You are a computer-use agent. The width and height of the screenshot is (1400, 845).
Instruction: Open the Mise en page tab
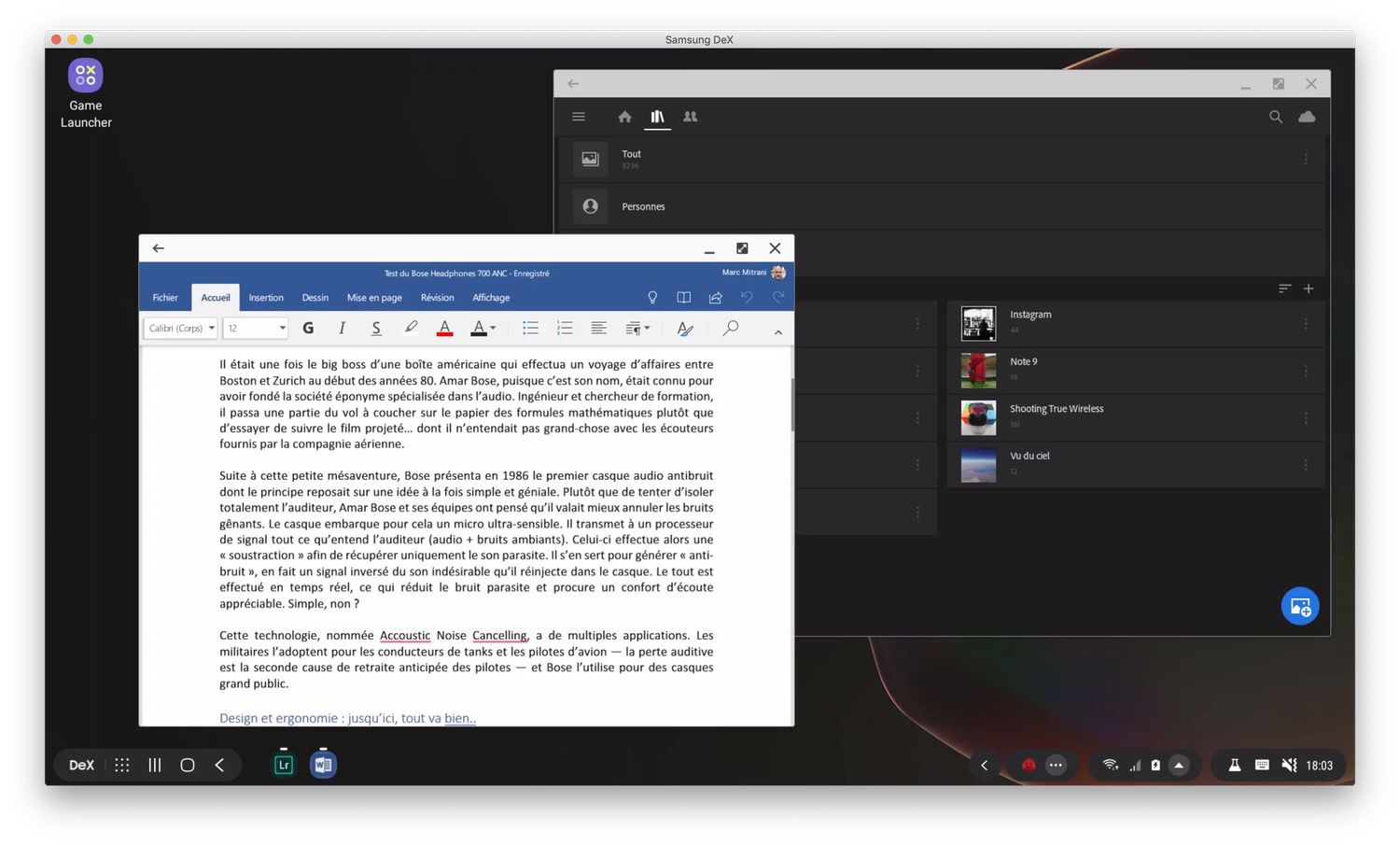point(374,298)
